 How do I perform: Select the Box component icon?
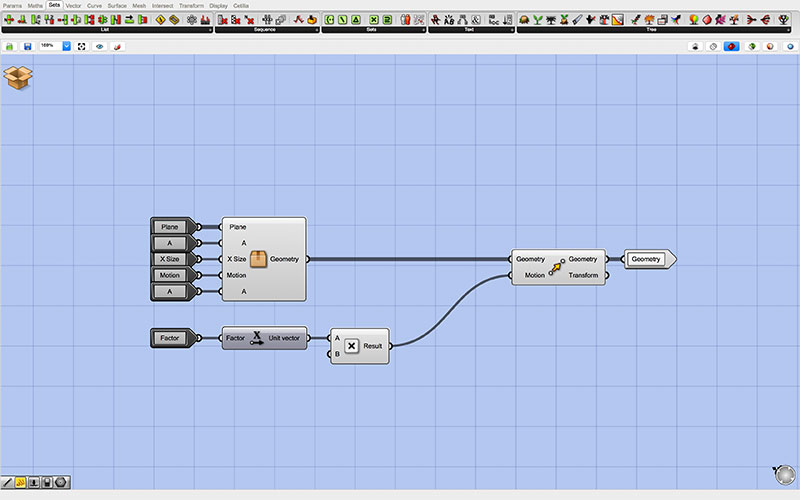tap(258, 259)
